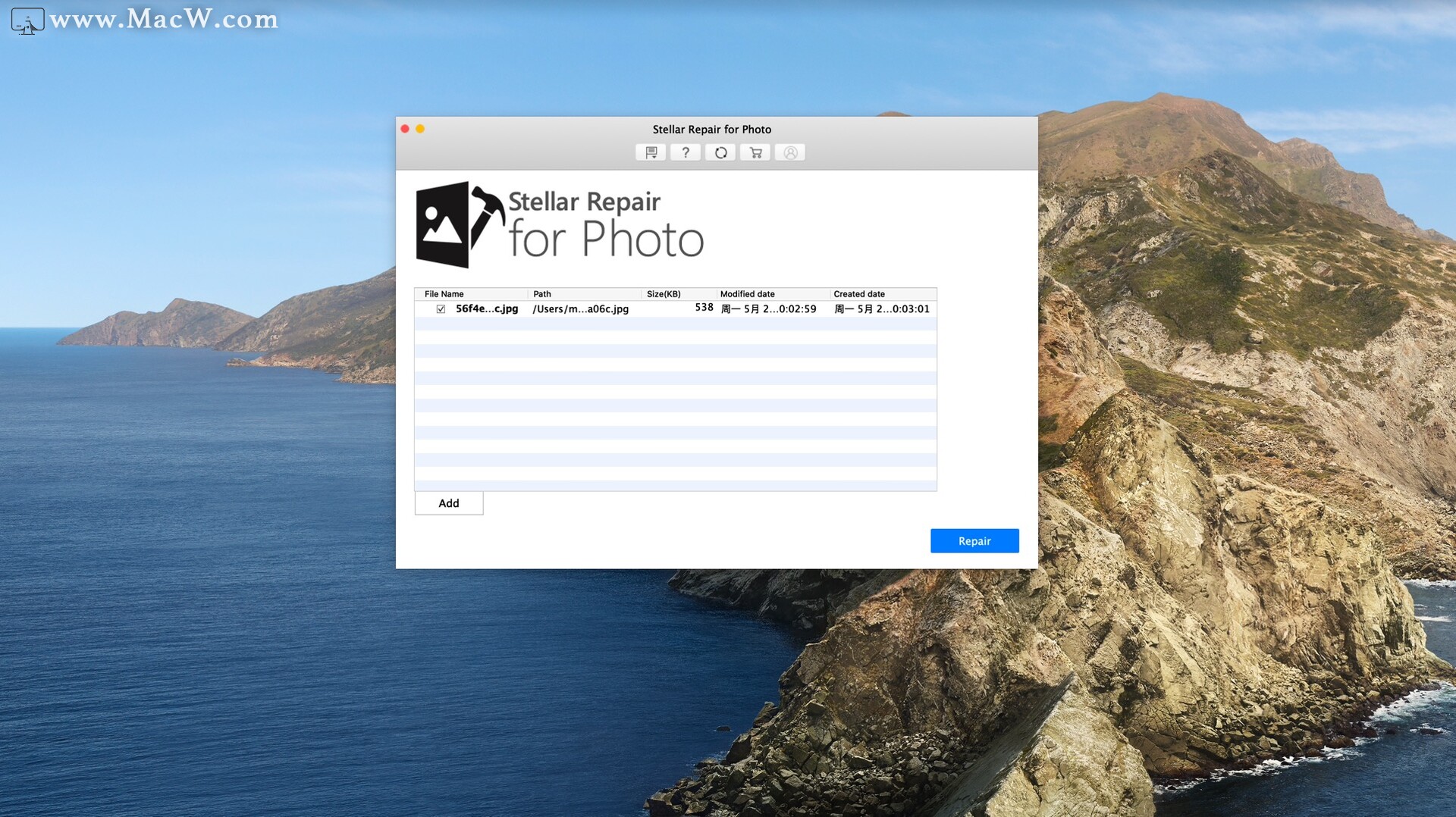The width and height of the screenshot is (1456, 817).
Task: Open the shopping cart purchase icon
Action: click(755, 152)
